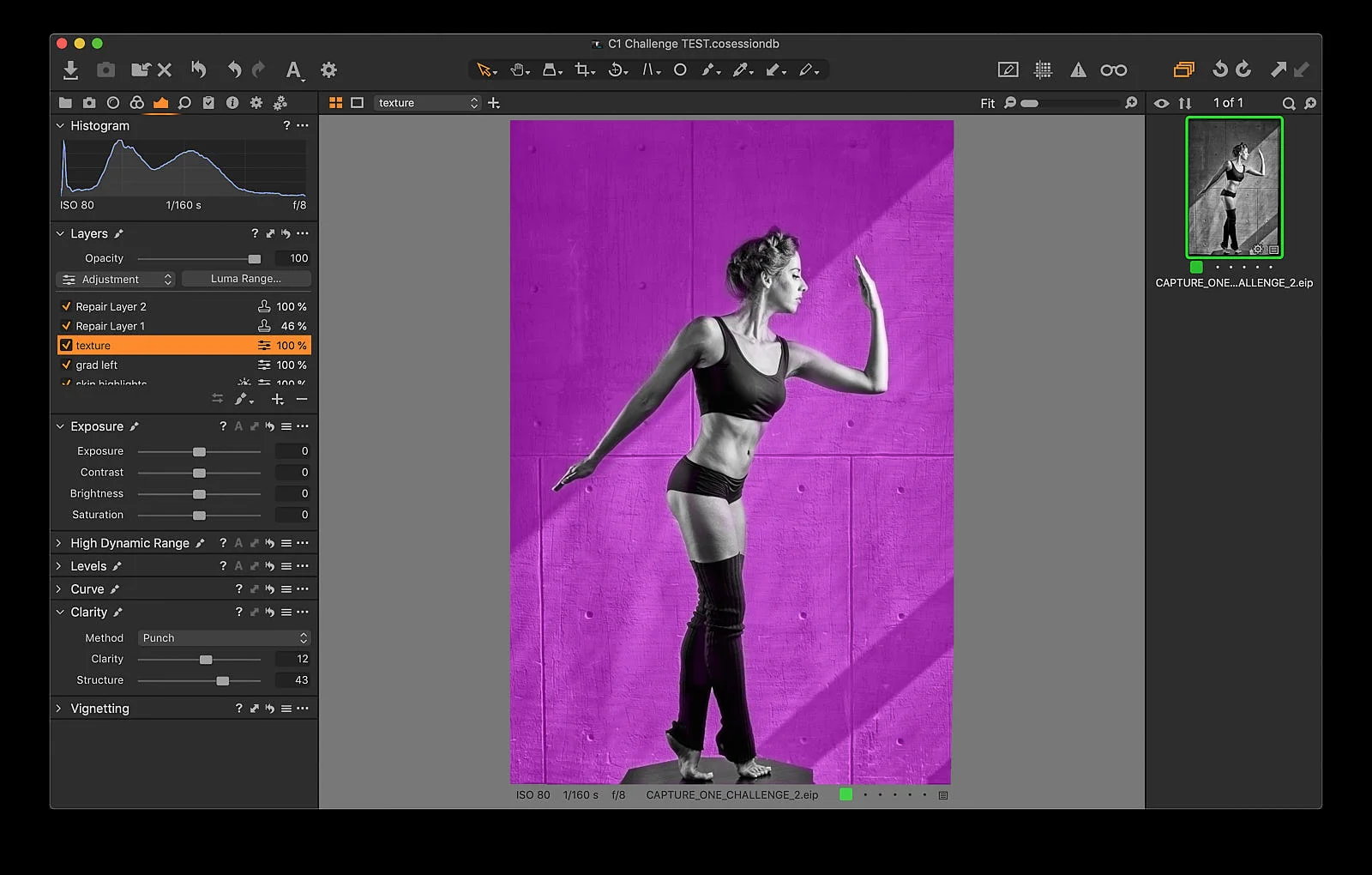Click the spot removal circle tool
The image size is (1372, 875).
[x=680, y=70]
